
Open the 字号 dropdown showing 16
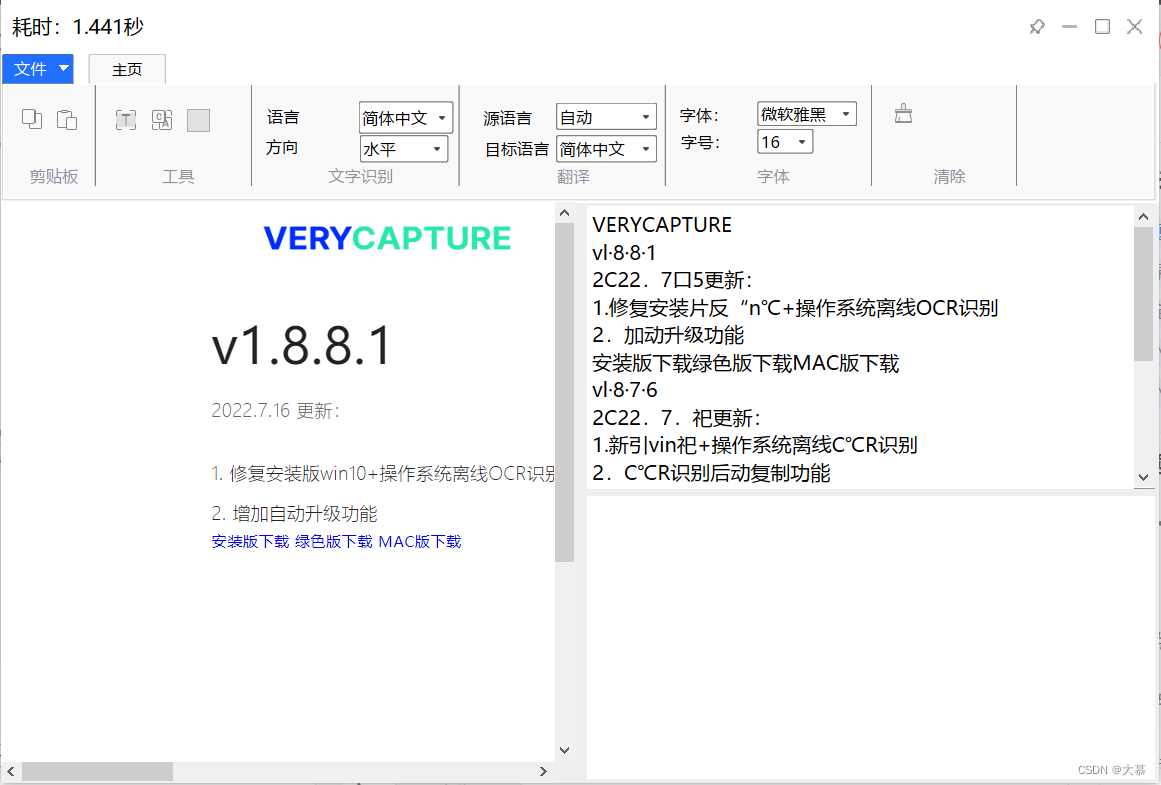point(785,141)
